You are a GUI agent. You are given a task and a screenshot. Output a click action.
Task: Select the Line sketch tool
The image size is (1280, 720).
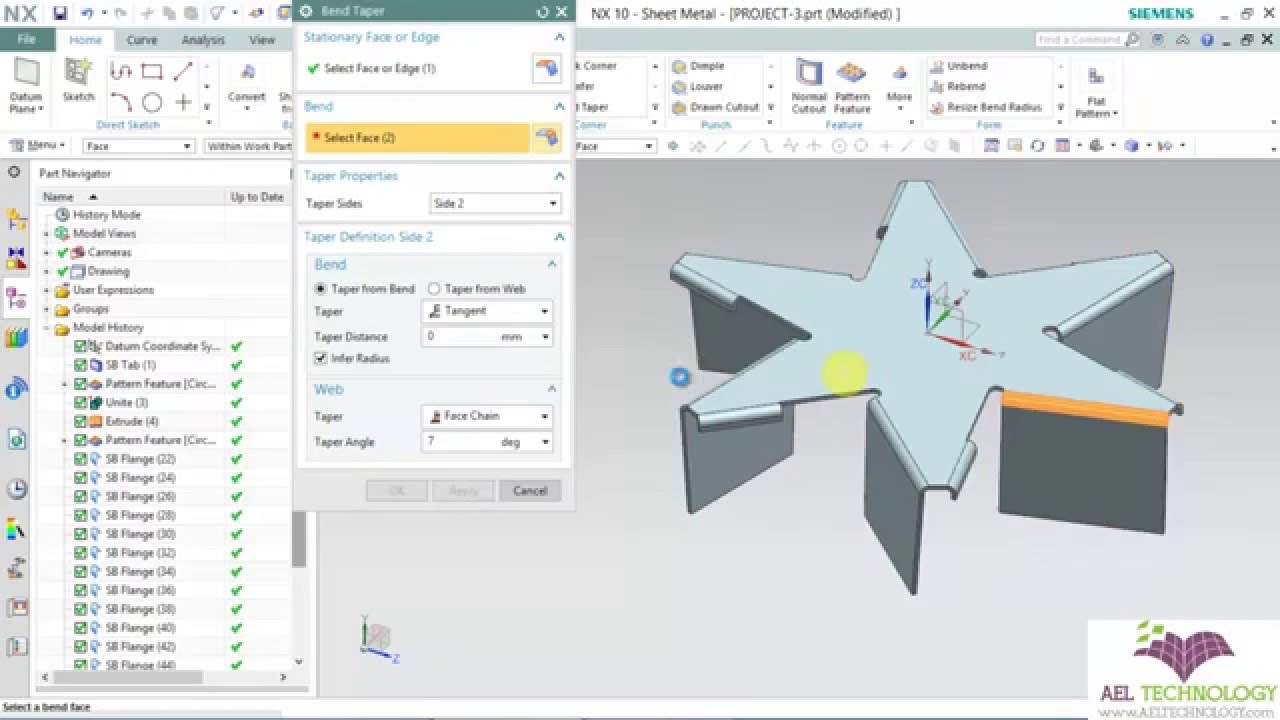(183, 71)
